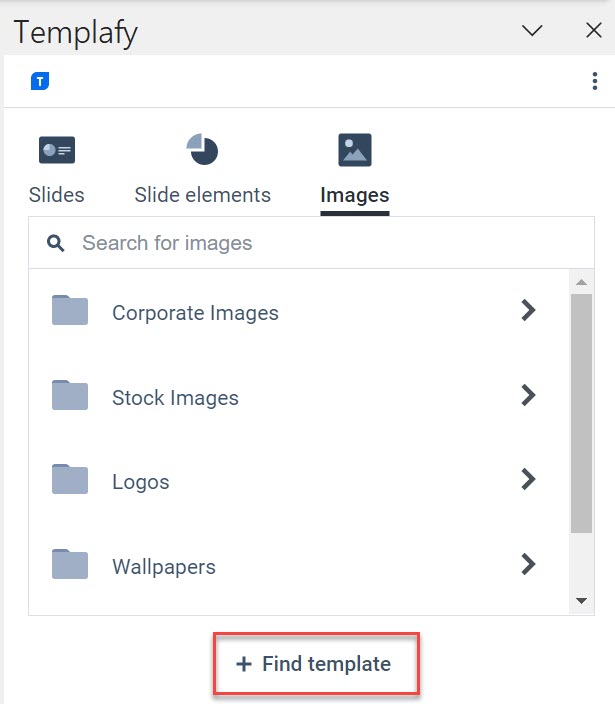Switch to the Slides tab label
Viewport: 615px width, 704px height.
click(x=57, y=195)
